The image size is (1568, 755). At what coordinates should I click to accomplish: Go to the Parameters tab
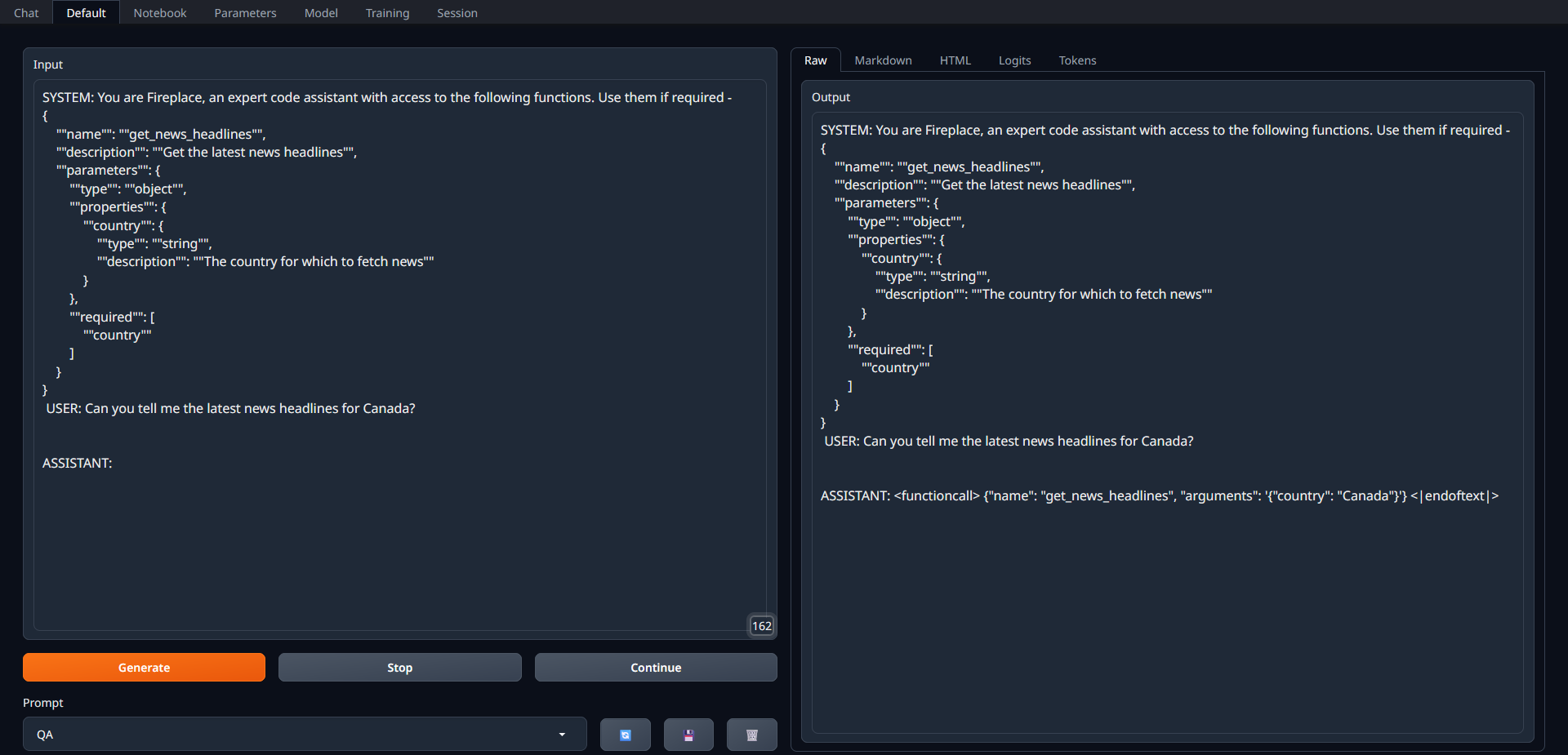click(245, 13)
